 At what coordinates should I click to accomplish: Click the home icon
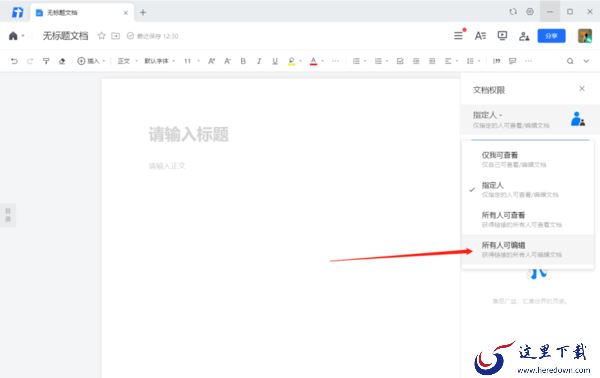pyautogui.click(x=13, y=36)
